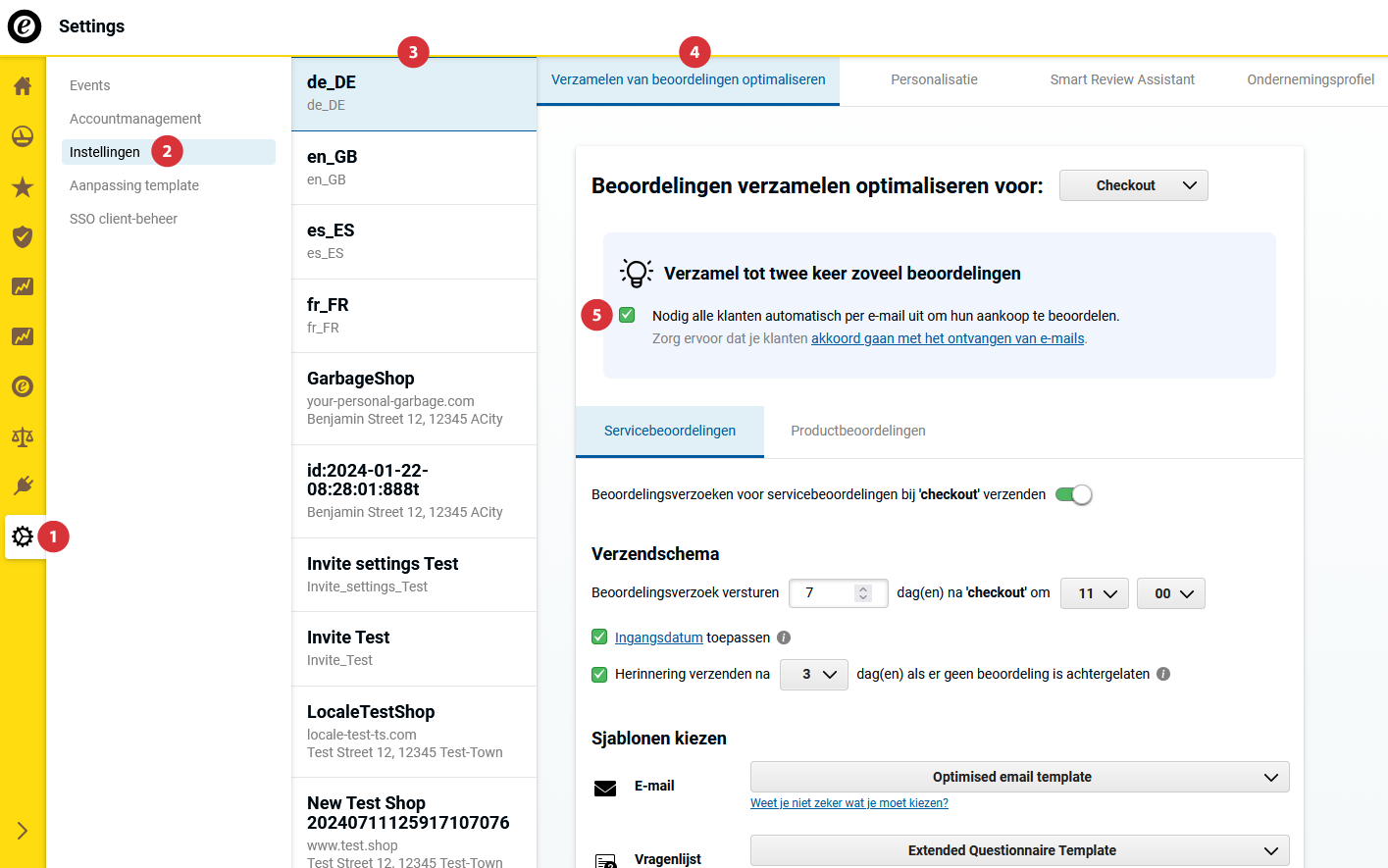Open the Checkout optimization dropdown
Screen dimensions: 1388x868
click(1133, 185)
